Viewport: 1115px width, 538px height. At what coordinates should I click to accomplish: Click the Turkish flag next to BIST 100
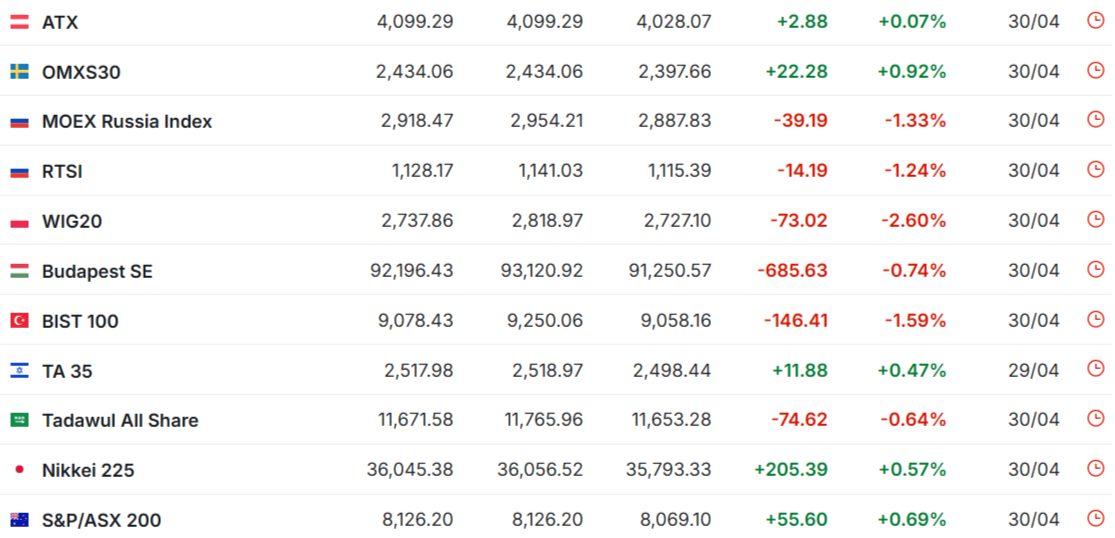(x=19, y=321)
